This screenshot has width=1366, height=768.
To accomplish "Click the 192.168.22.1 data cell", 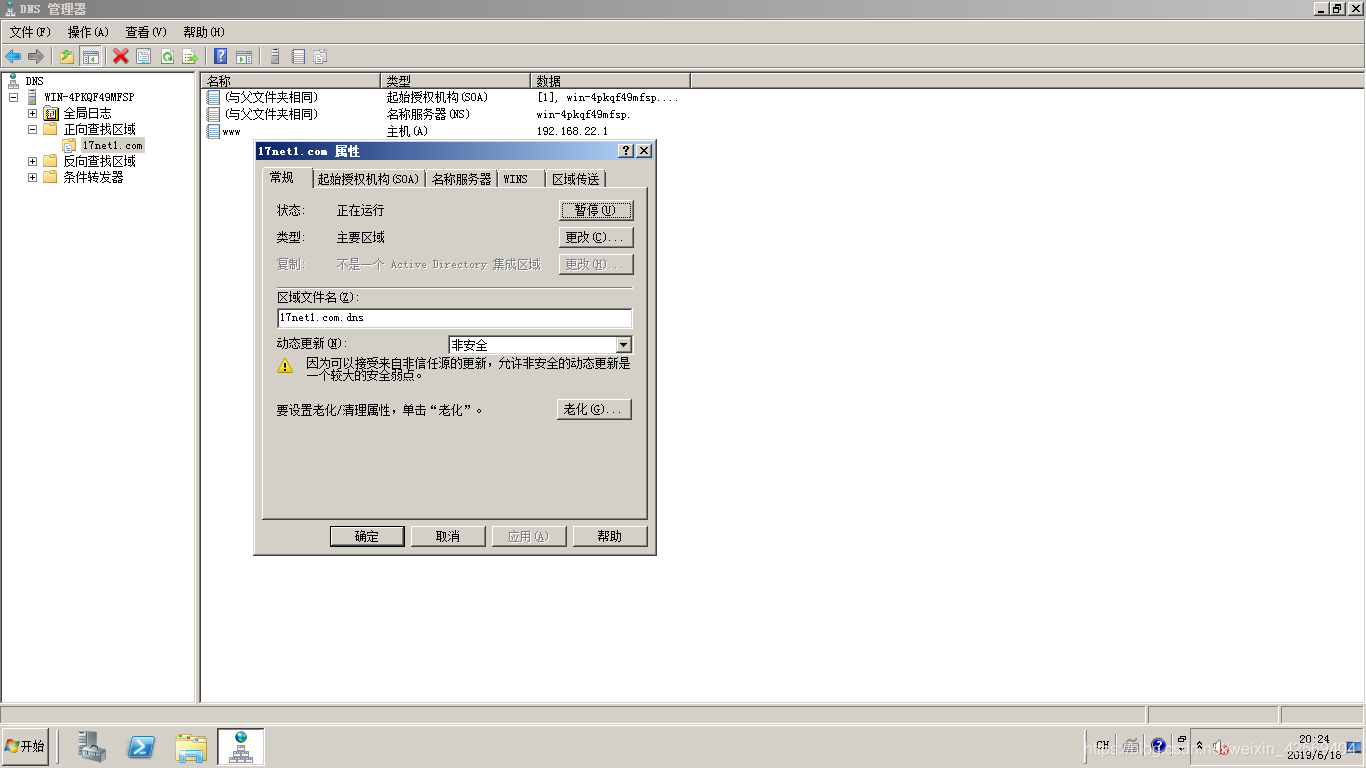I will point(572,131).
